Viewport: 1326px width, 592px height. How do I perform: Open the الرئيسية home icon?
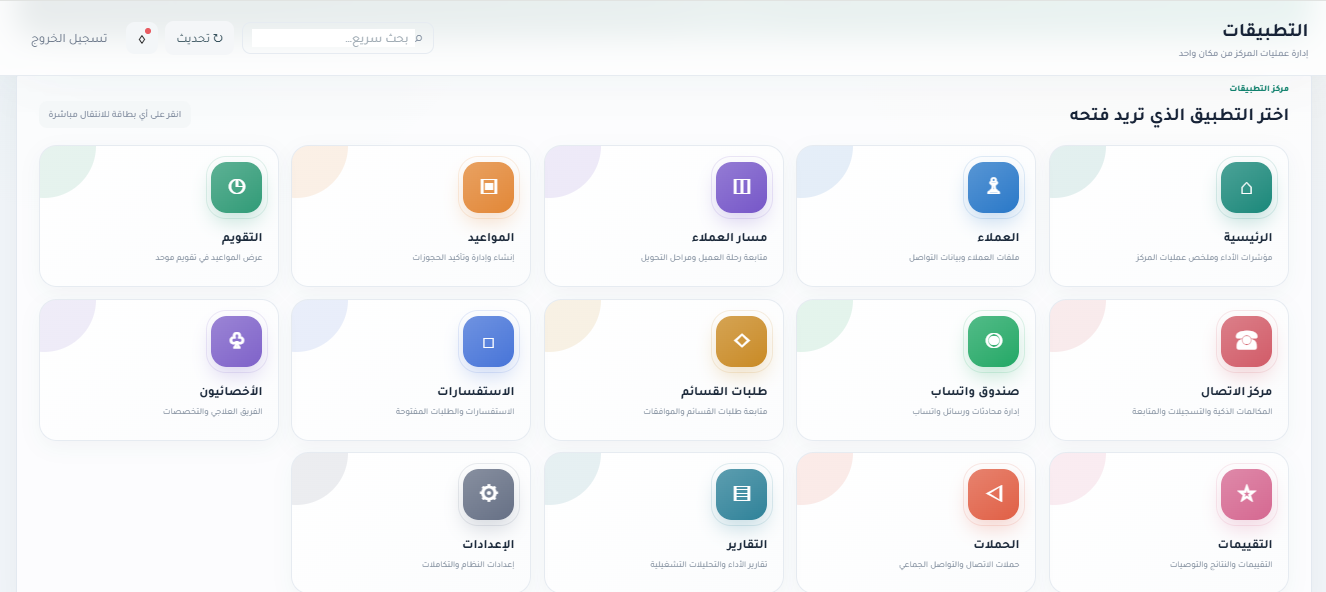[1246, 187]
